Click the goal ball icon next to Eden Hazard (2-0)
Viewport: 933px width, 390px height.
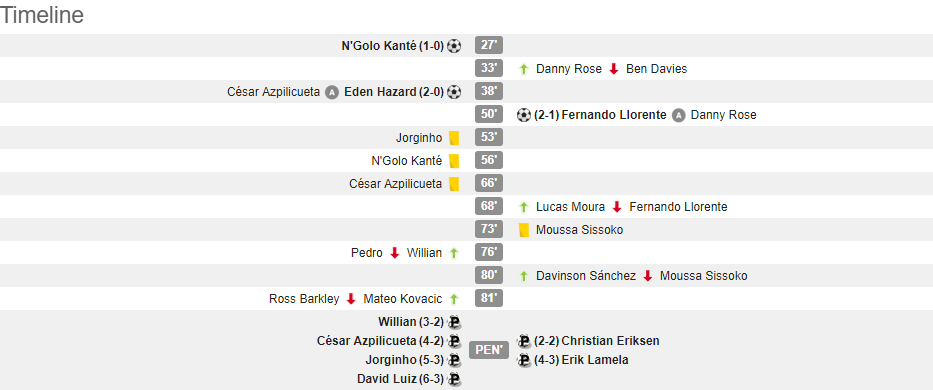(x=454, y=92)
